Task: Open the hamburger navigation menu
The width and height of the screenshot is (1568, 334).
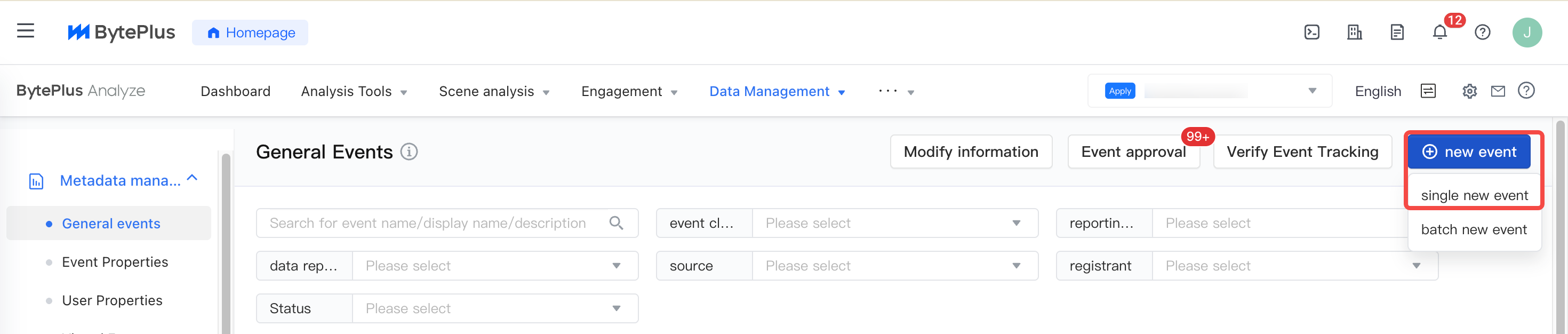Action: 26,31
